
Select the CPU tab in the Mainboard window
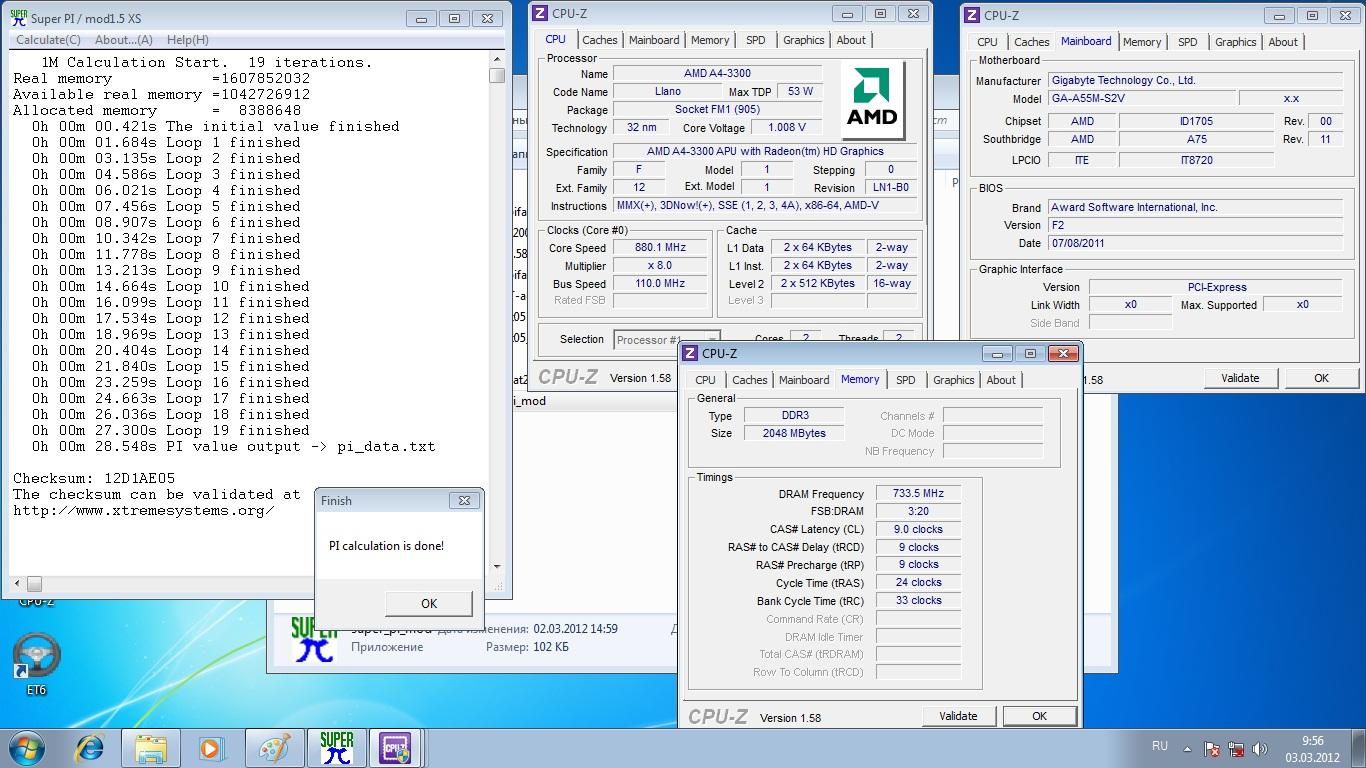pyautogui.click(x=987, y=42)
